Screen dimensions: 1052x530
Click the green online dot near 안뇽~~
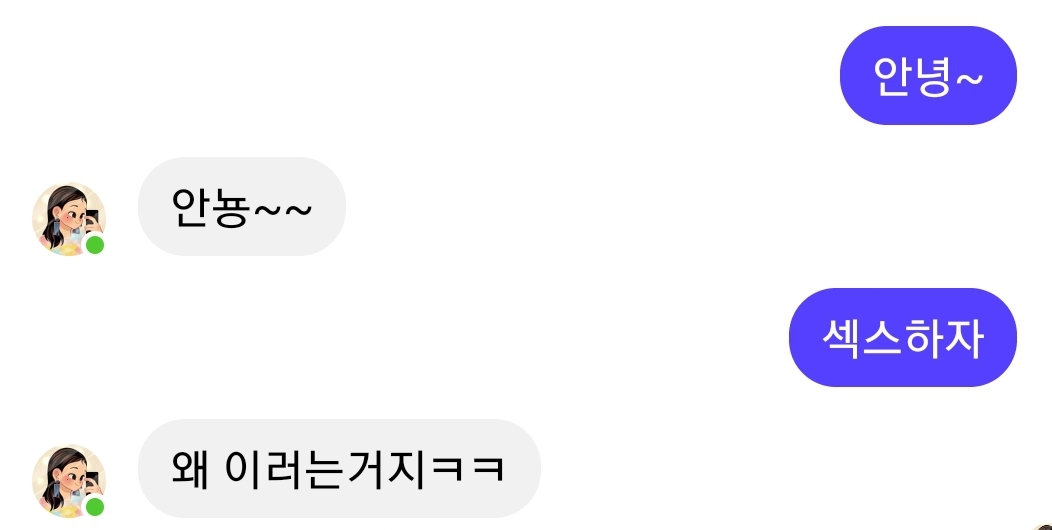[x=95, y=246]
